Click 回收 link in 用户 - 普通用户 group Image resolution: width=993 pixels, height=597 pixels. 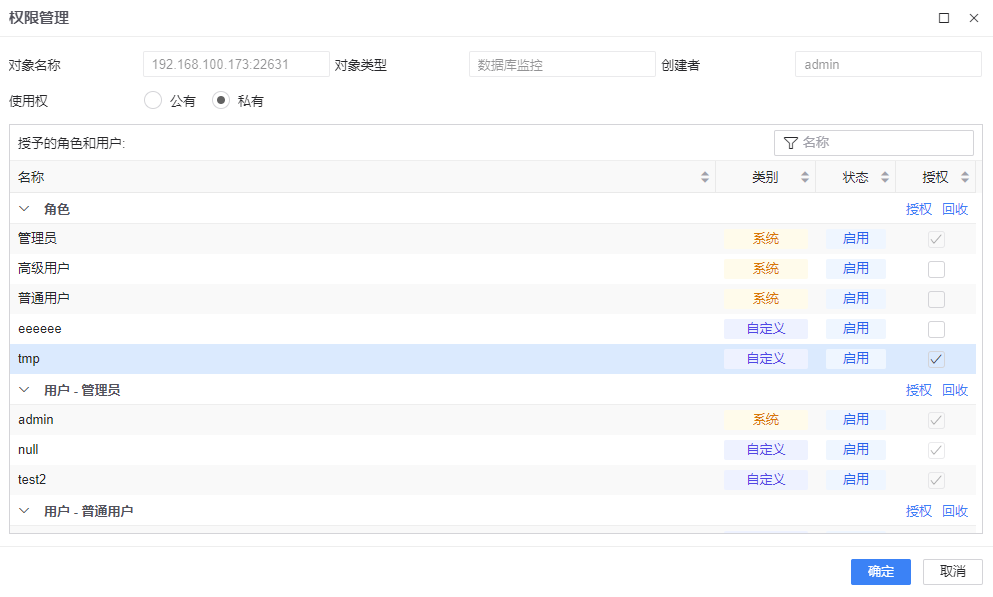955,511
